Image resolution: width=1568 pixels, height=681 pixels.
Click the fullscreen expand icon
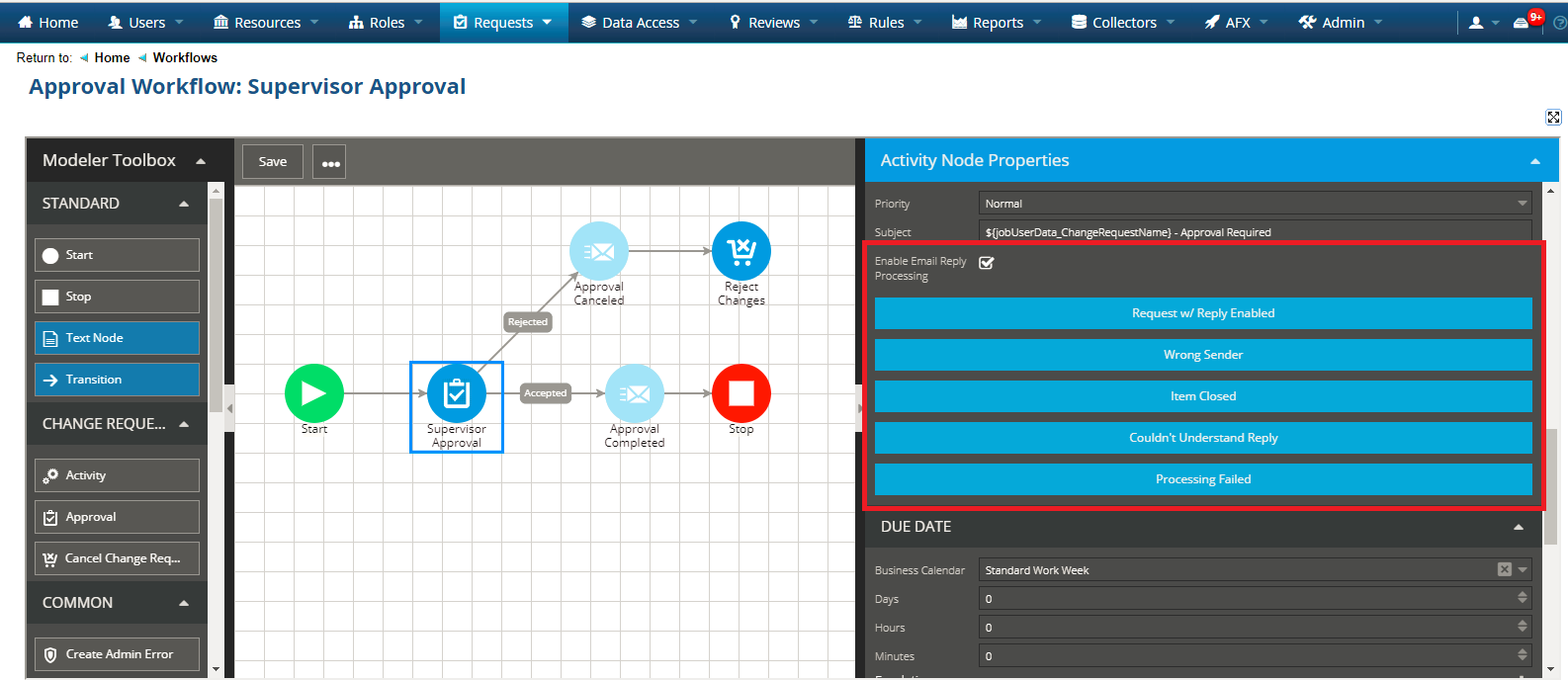click(x=1553, y=118)
